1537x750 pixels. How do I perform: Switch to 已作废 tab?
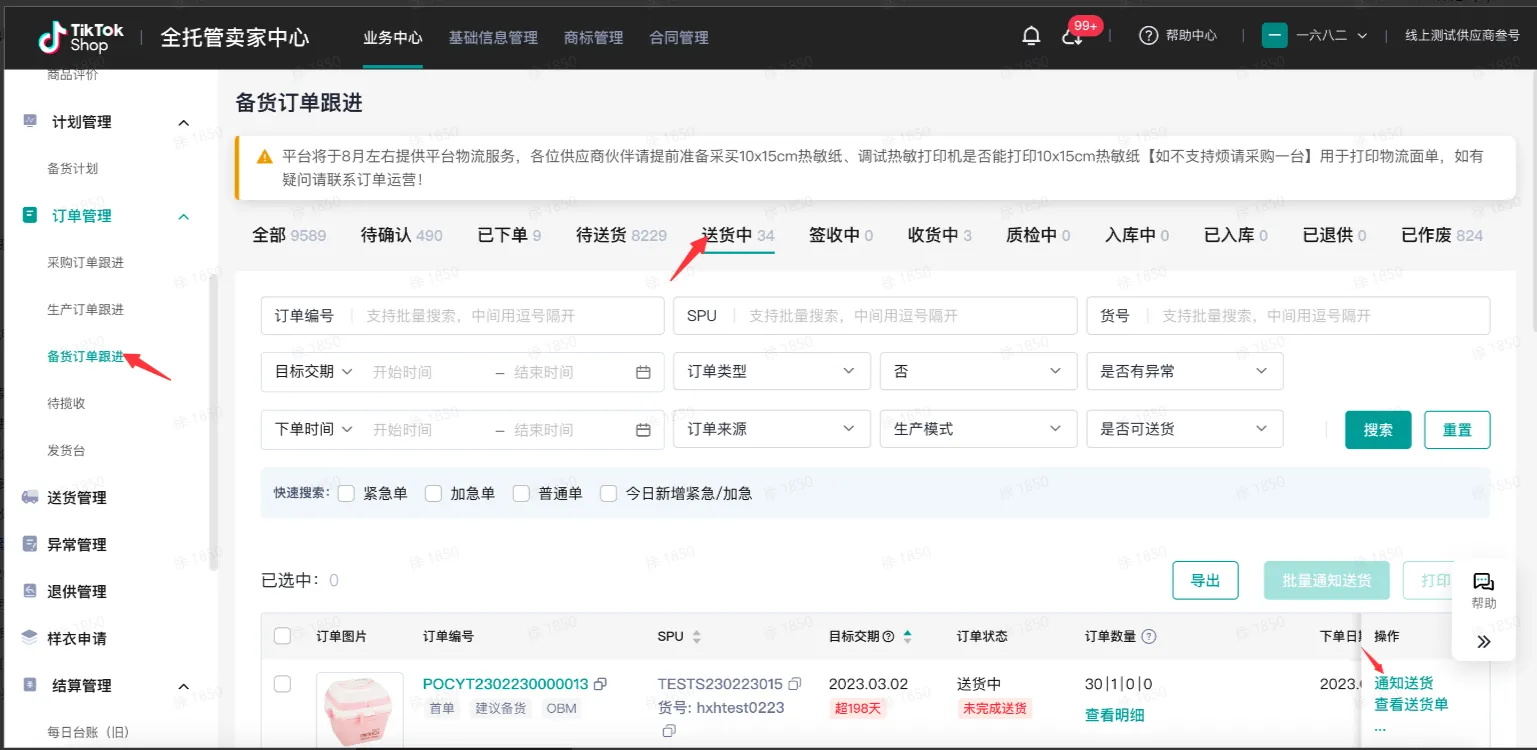[x=1442, y=235]
